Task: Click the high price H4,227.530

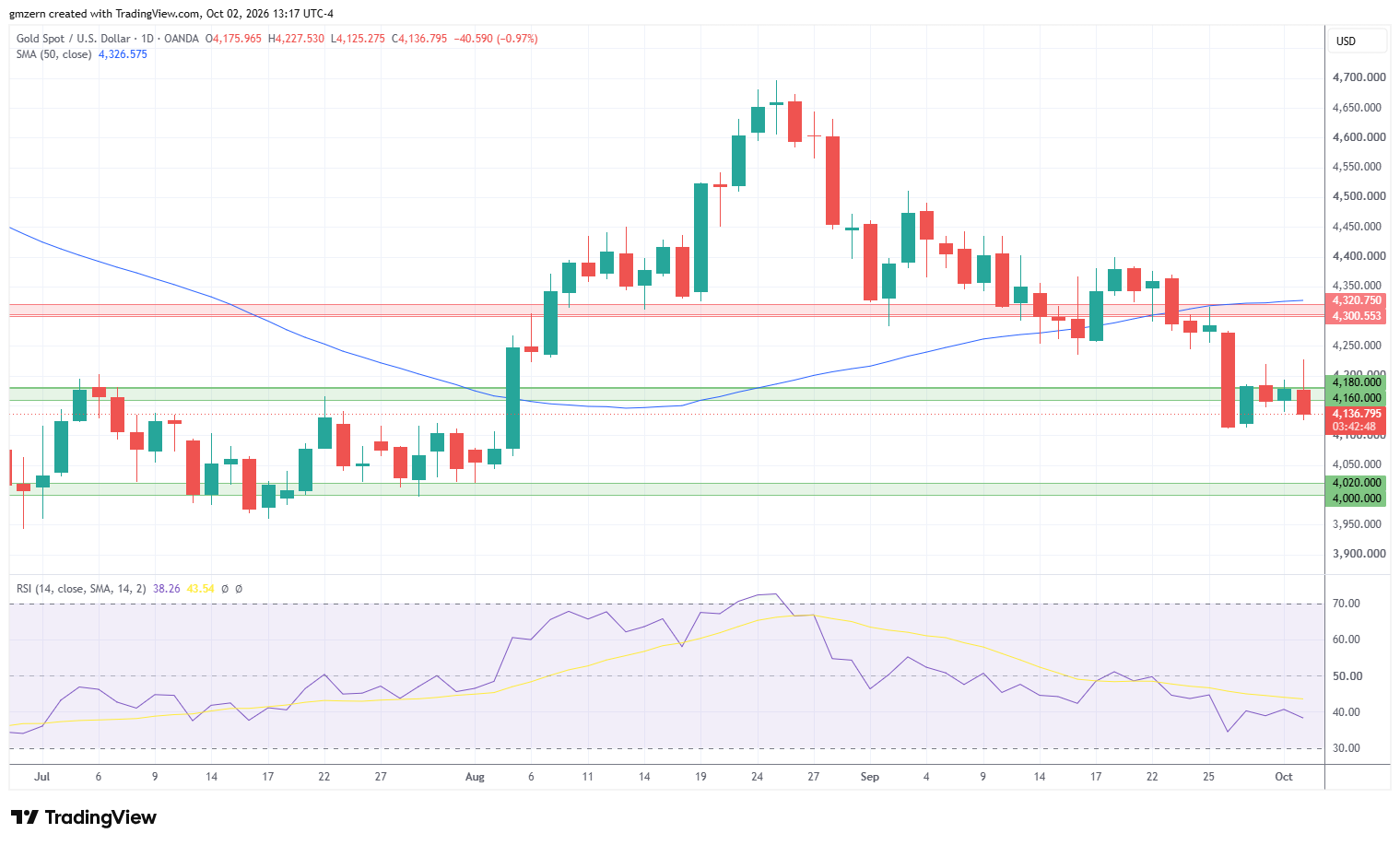Action: coord(296,39)
